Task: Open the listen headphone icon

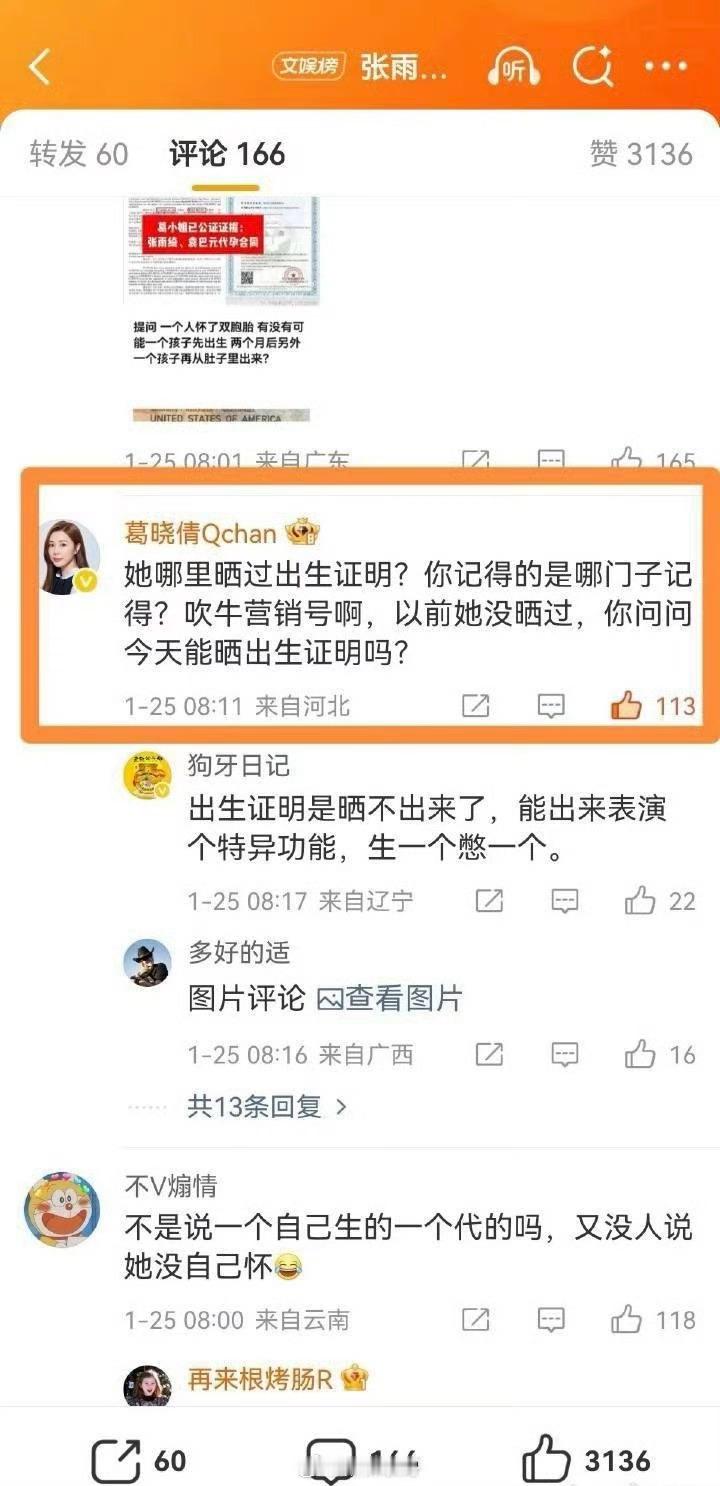Action: (x=514, y=67)
